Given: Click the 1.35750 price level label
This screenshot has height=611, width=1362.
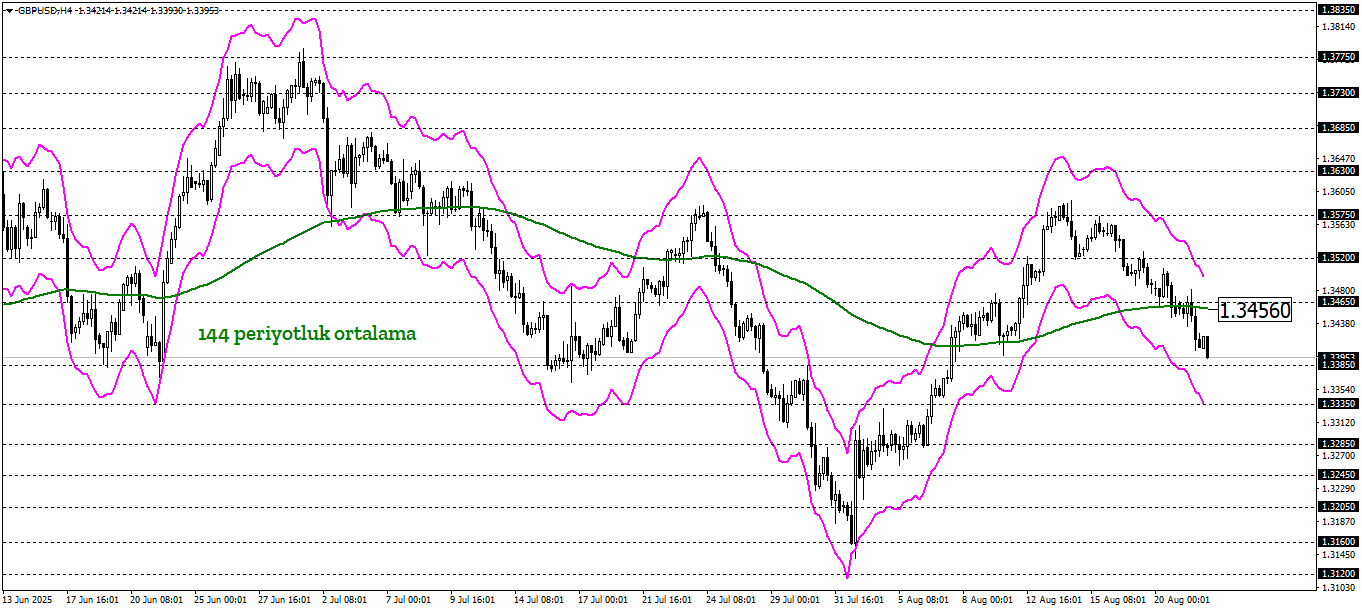Looking at the screenshot, I should click(1338, 214).
